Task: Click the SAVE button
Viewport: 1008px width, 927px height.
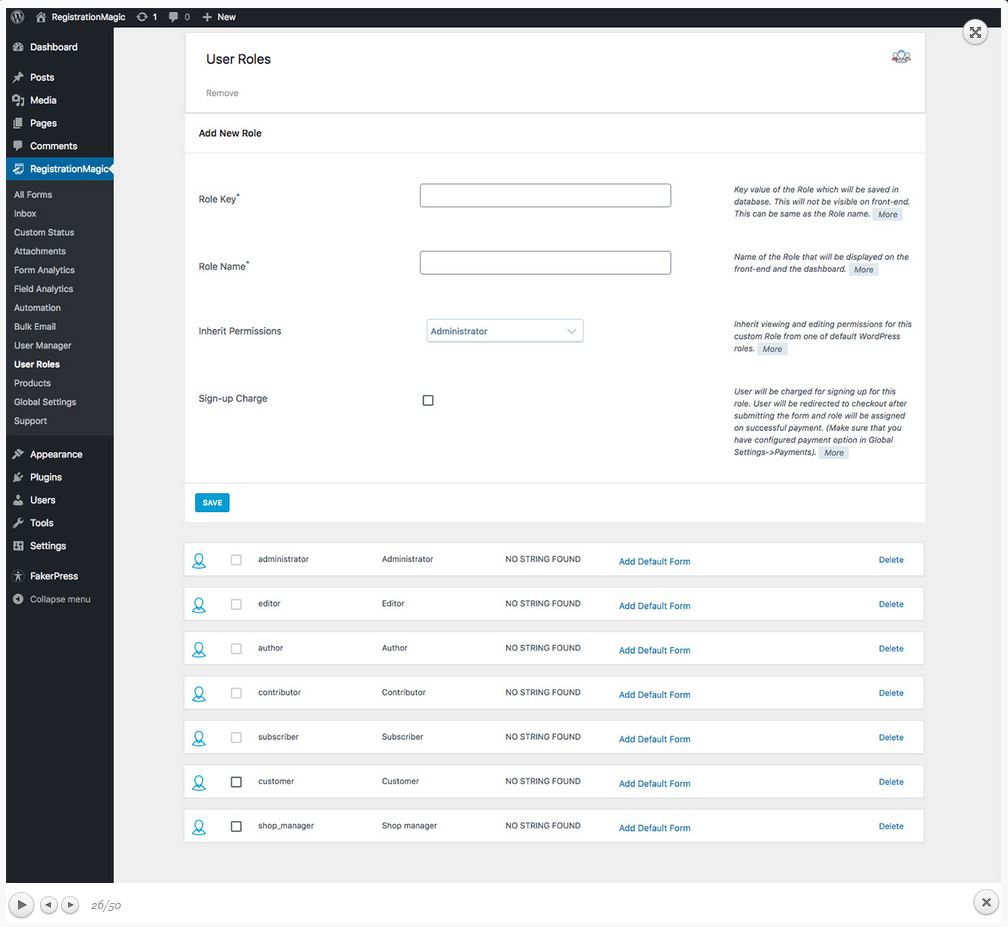Action: (x=212, y=503)
